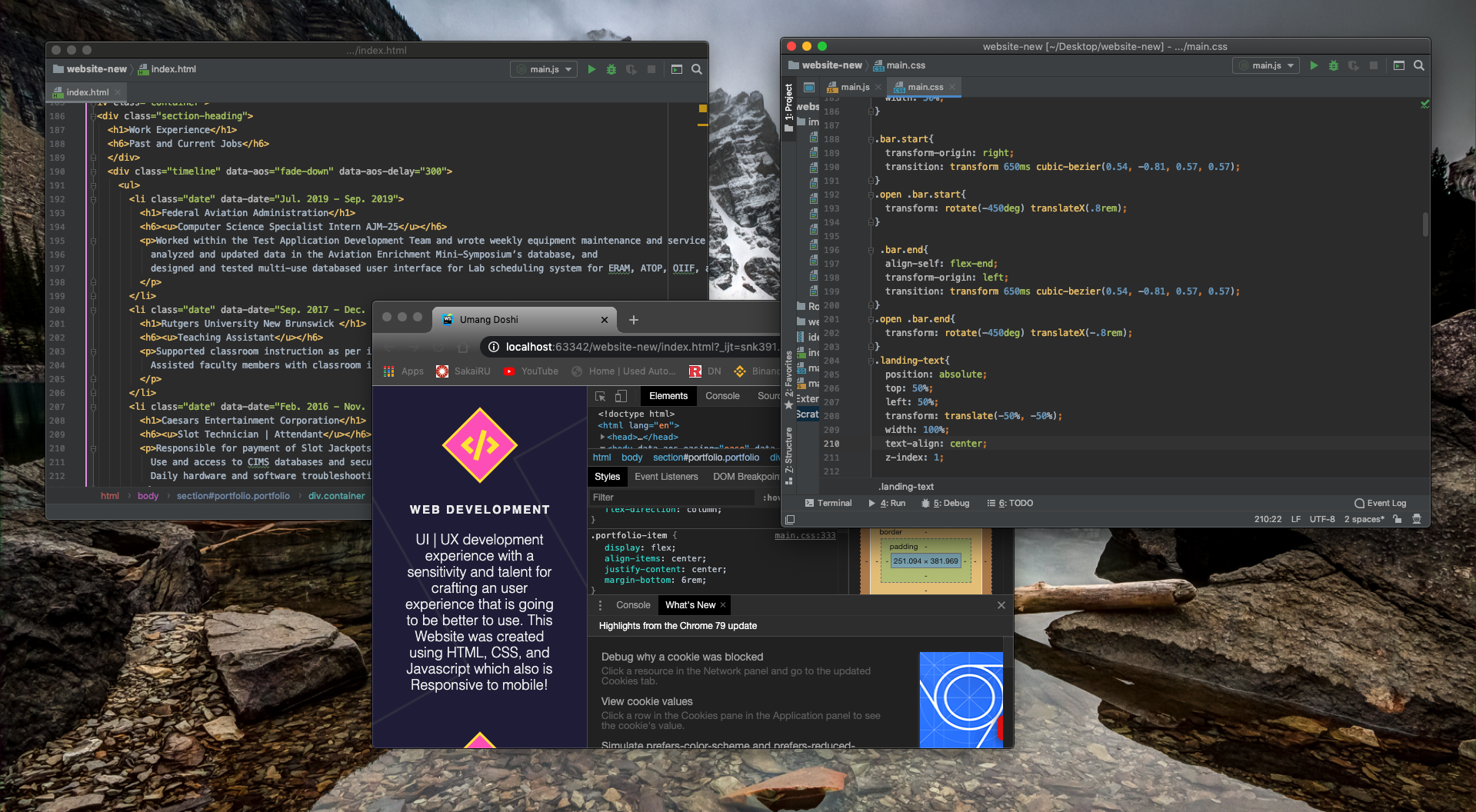Open the 4: Run tool window
The image size is (1476, 812).
pos(887,503)
